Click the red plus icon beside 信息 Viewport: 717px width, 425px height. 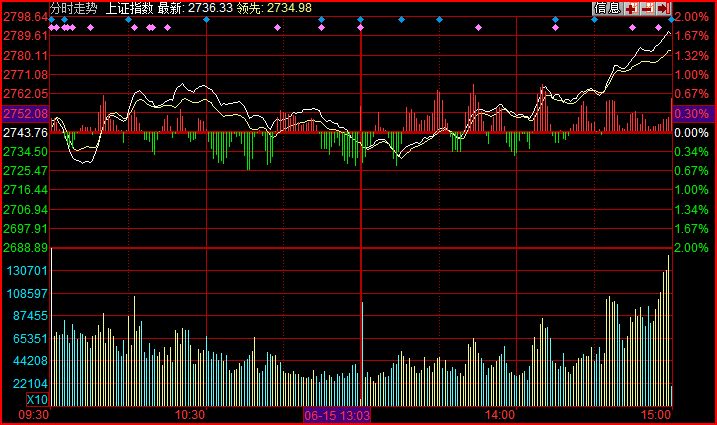tap(631, 8)
